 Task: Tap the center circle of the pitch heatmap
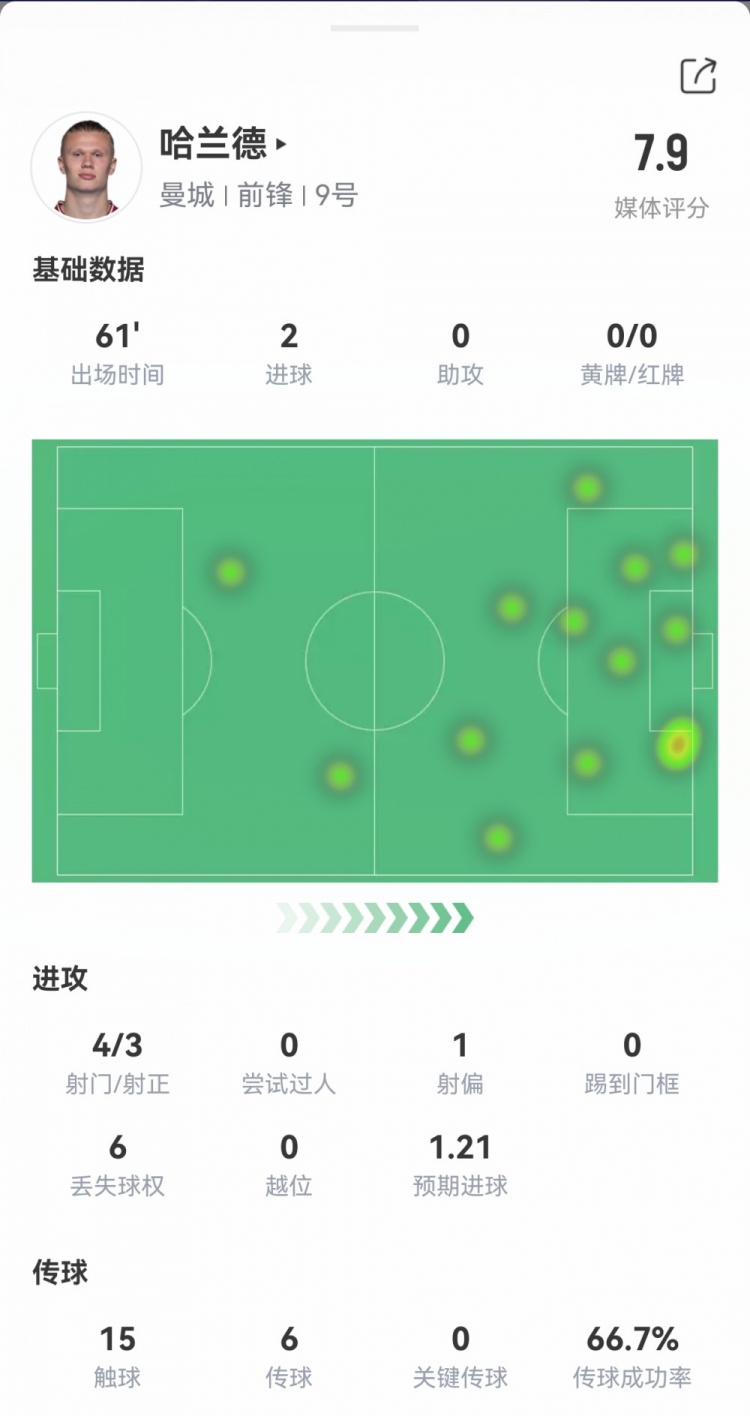(375, 660)
